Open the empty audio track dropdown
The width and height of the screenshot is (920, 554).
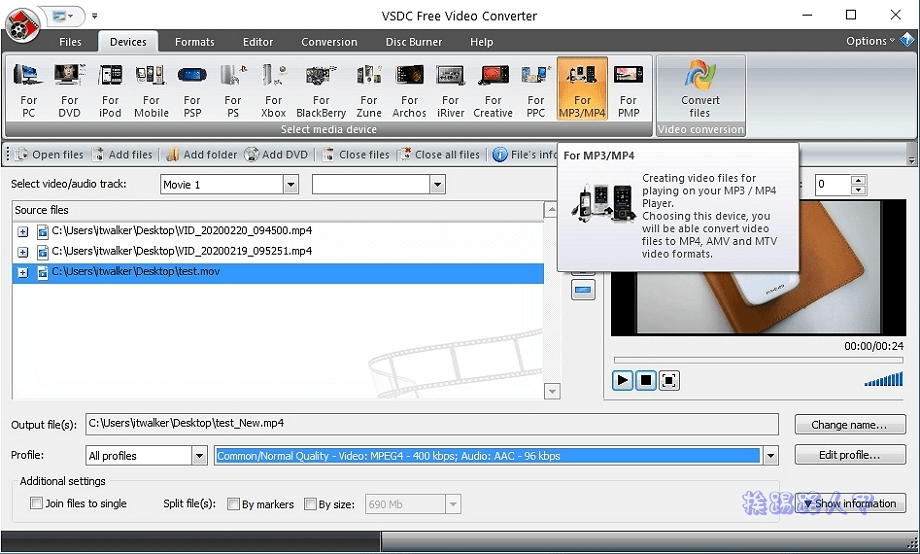(437, 184)
